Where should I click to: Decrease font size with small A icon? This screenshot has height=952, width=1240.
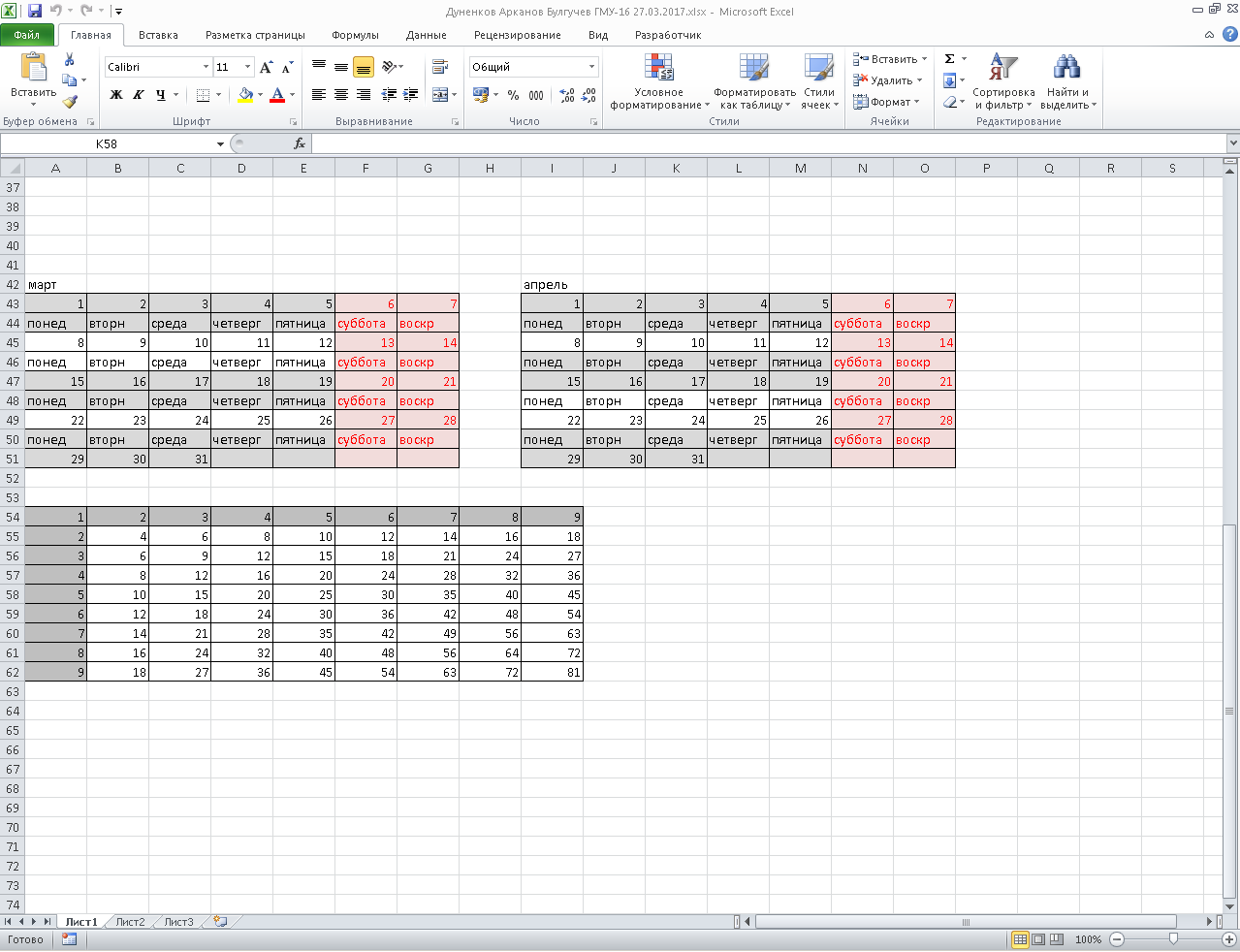(287, 67)
